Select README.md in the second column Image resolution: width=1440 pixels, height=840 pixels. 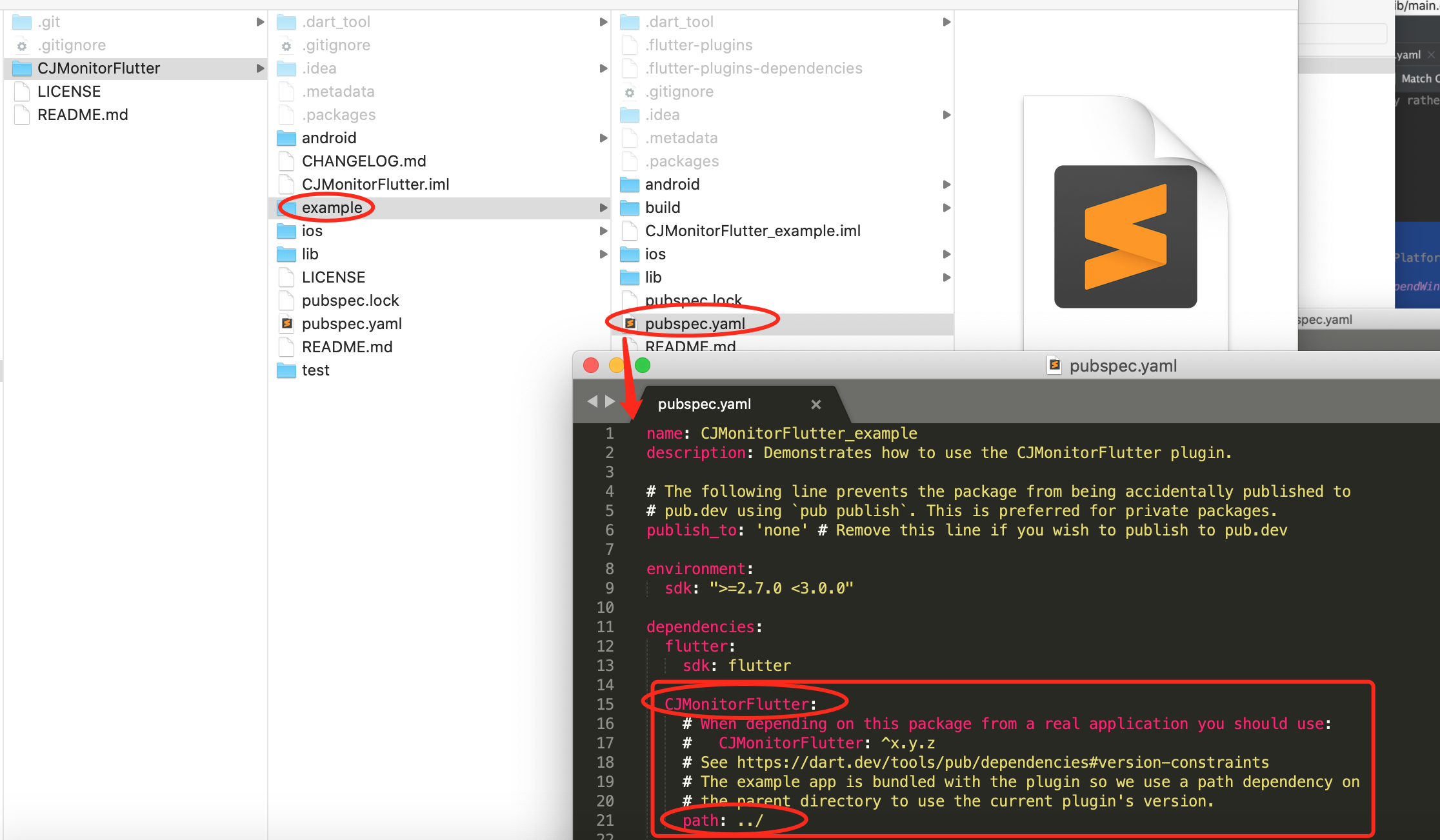pyautogui.click(x=347, y=347)
